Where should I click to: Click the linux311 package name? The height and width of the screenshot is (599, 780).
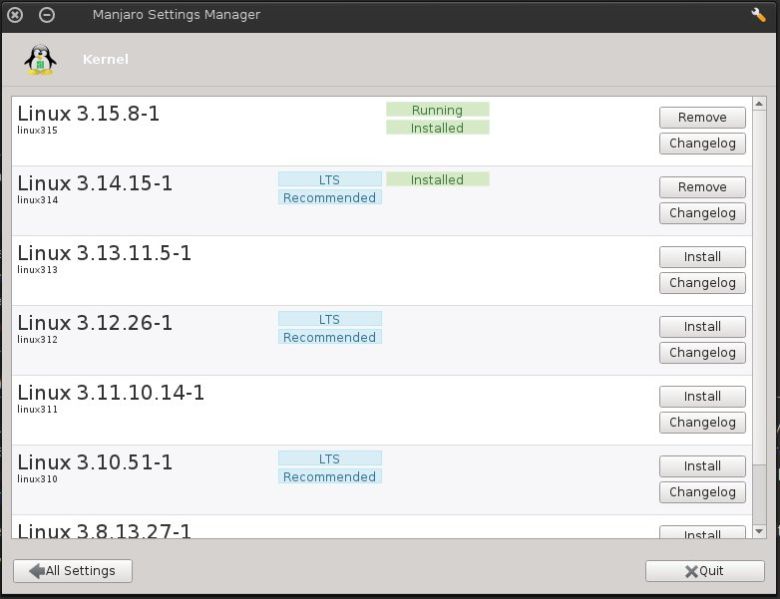[38, 409]
